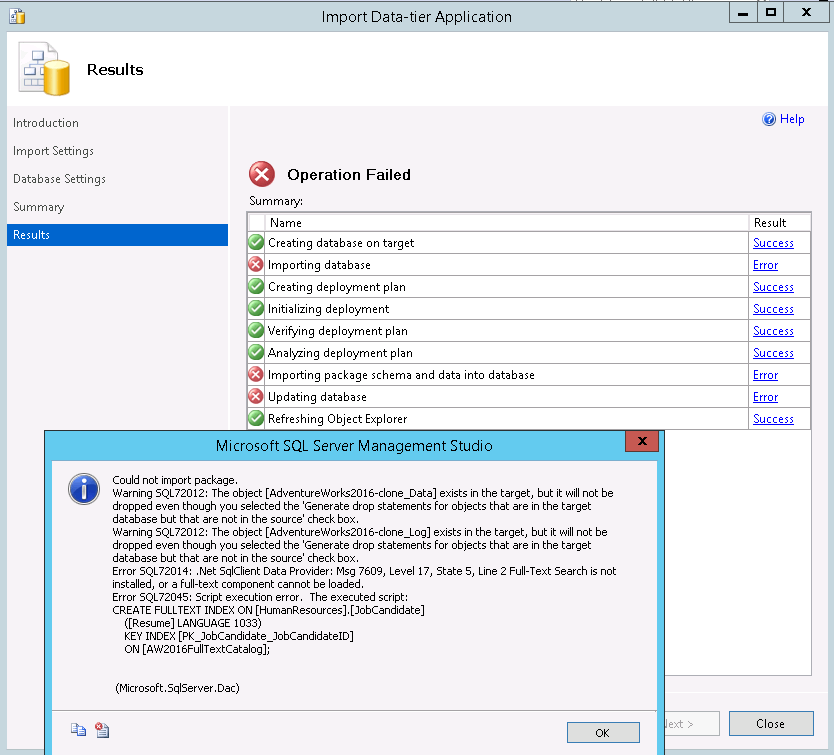Viewport: 834px width, 755px height.
Task: Click red error icon beside Importing package schema row
Action: coord(256,375)
